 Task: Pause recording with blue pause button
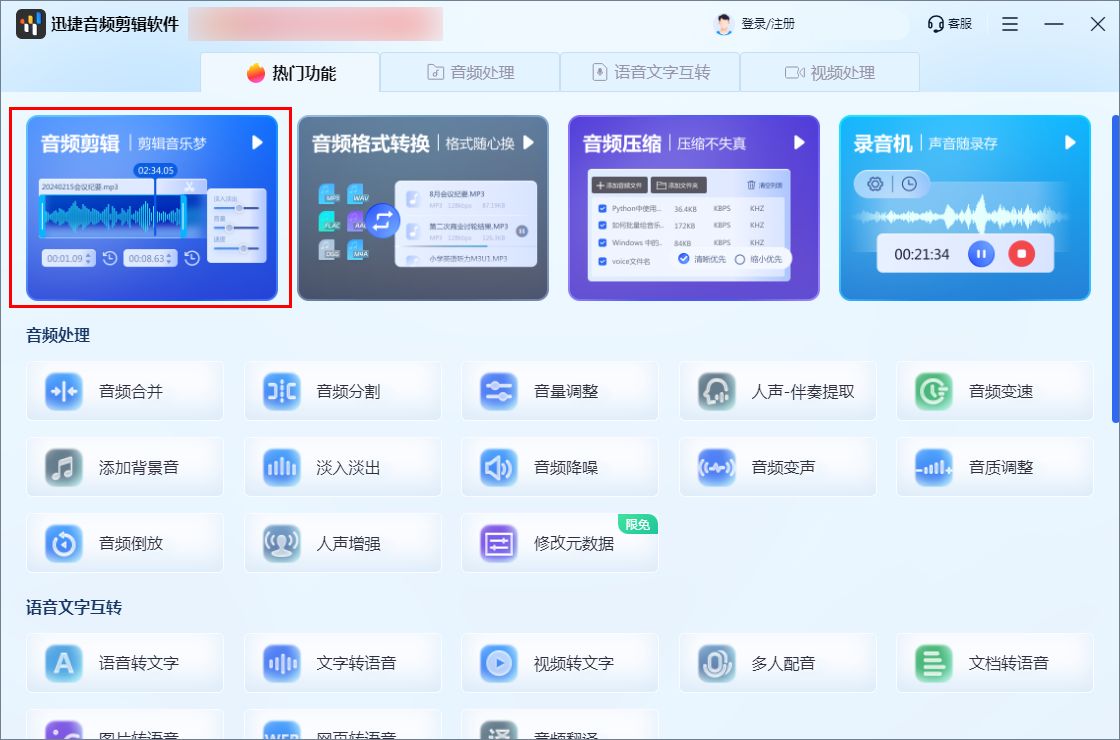point(981,254)
